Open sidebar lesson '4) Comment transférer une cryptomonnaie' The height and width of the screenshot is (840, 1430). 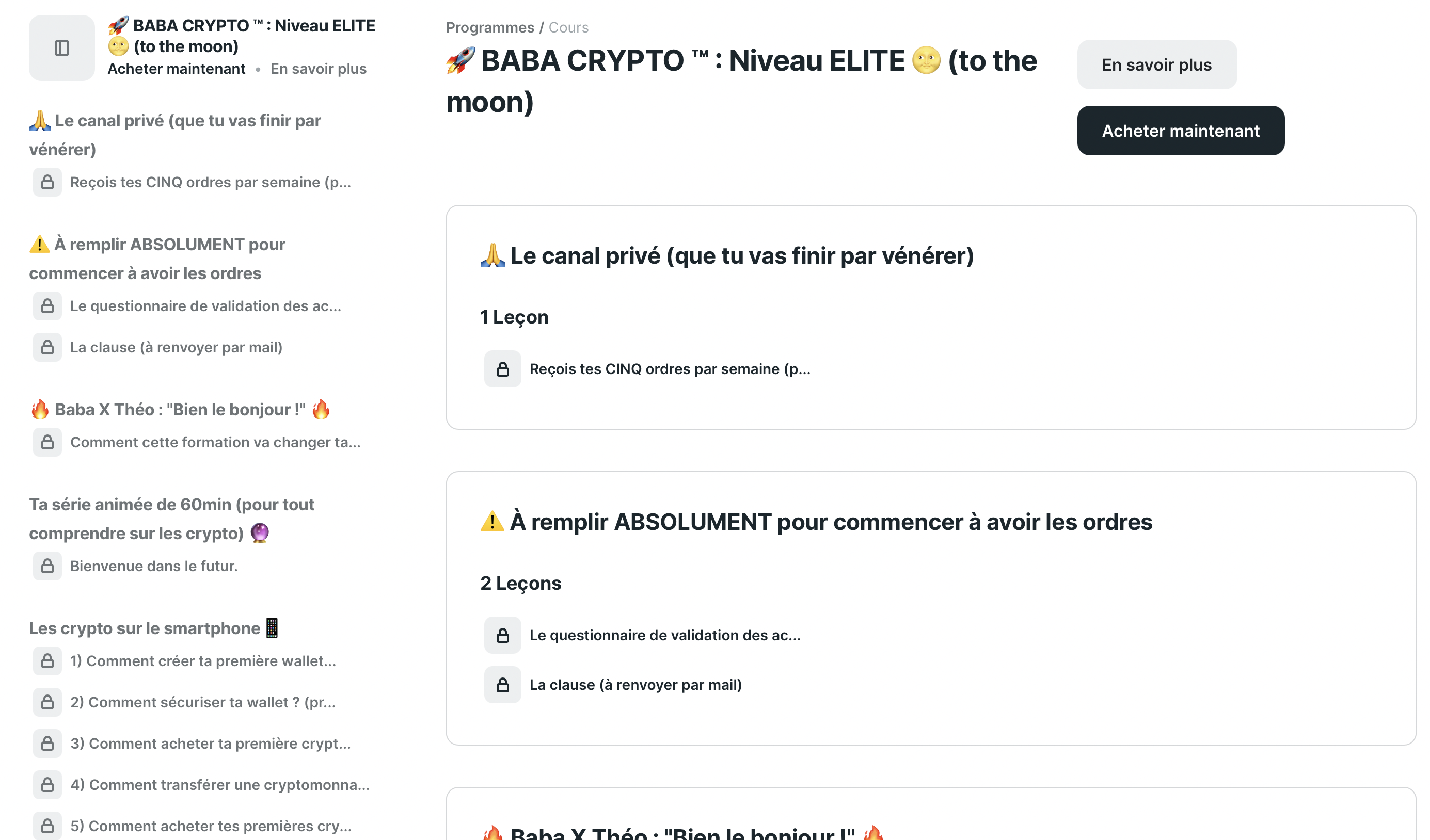click(219, 785)
